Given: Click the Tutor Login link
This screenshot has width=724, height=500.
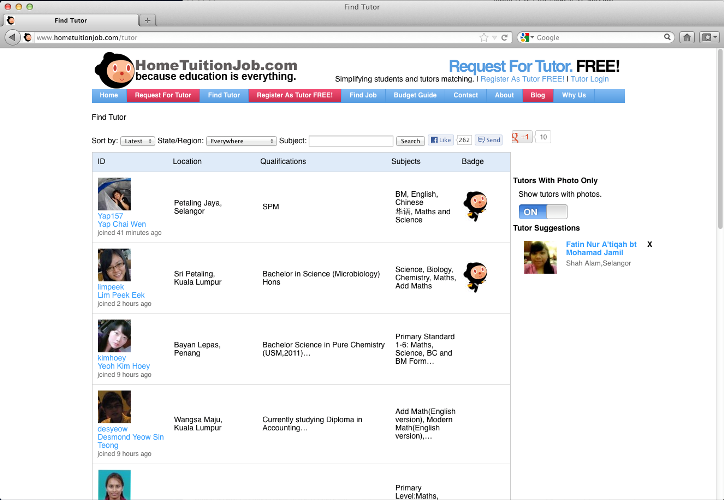Looking at the screenshot, I should [590, 79].
